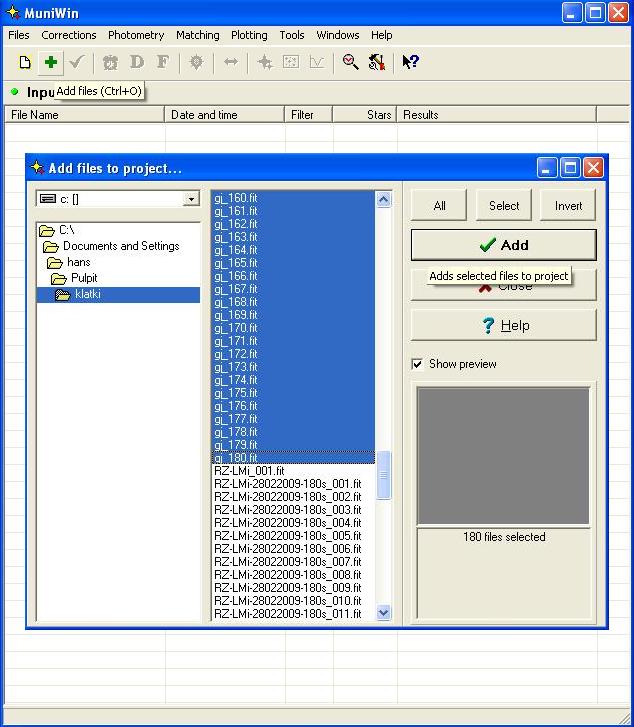Open the drive selection dropdown c:
This screenshot has height=727, width=634.
click(x=191, y=199)
